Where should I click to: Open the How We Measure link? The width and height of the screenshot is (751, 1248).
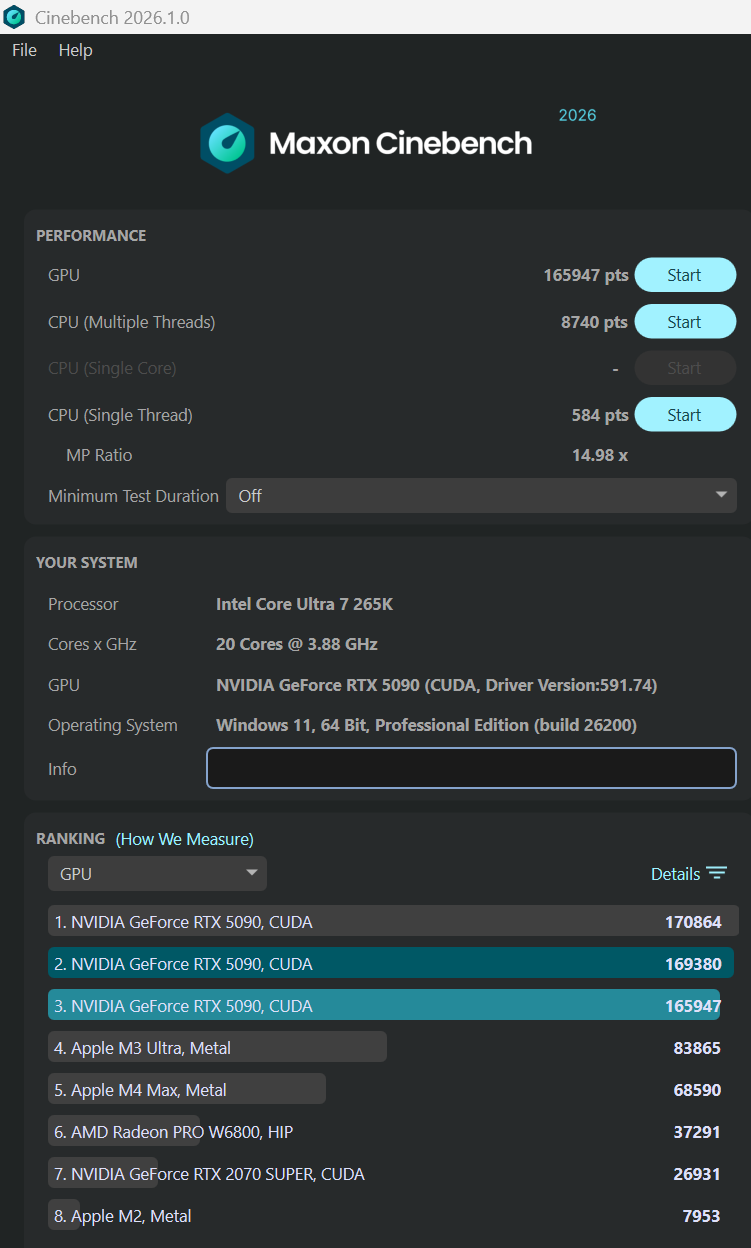click(x=185, y=839)
